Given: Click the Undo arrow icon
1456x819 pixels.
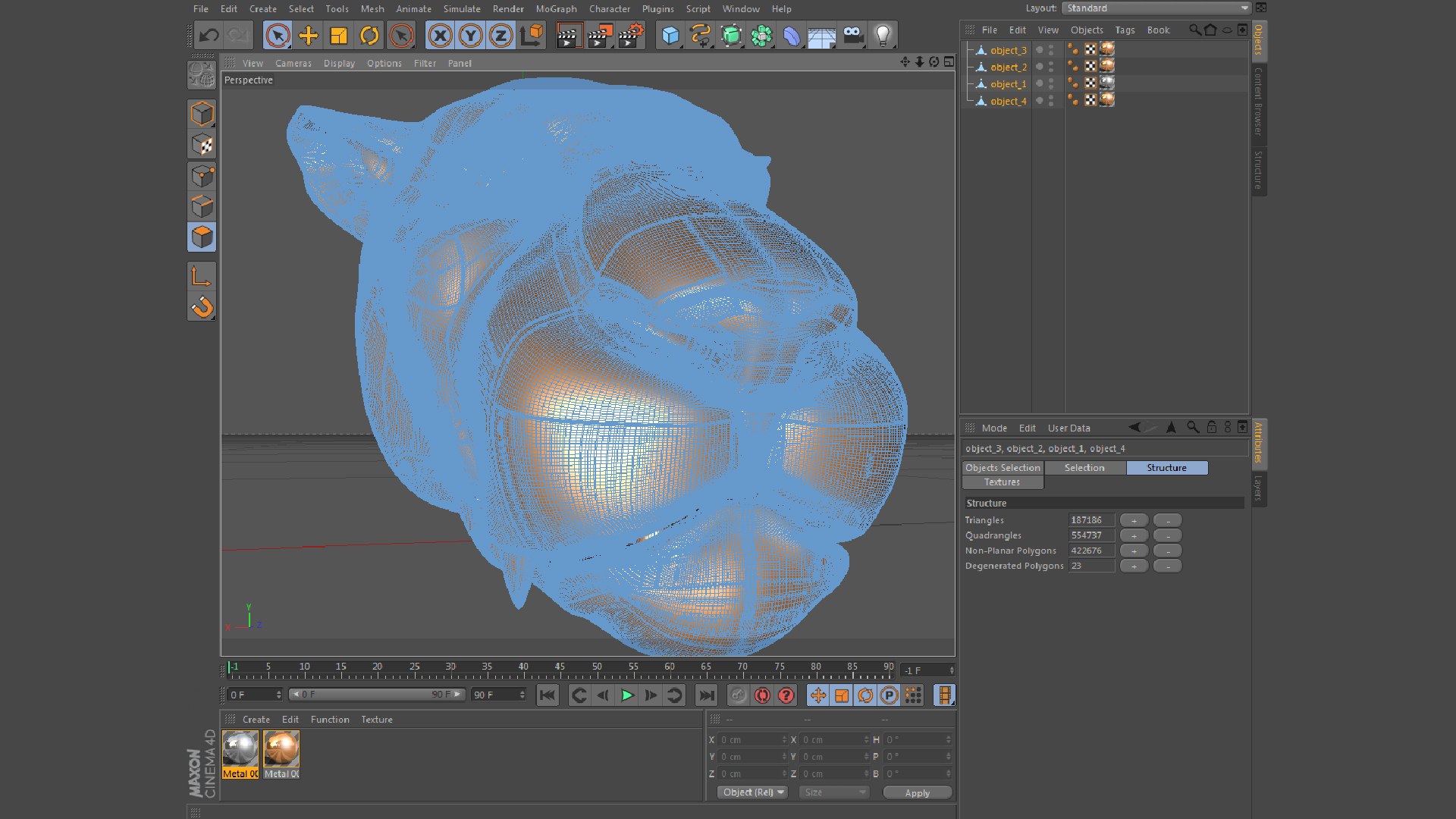Looking at the screenshot, I should [209, 36].
